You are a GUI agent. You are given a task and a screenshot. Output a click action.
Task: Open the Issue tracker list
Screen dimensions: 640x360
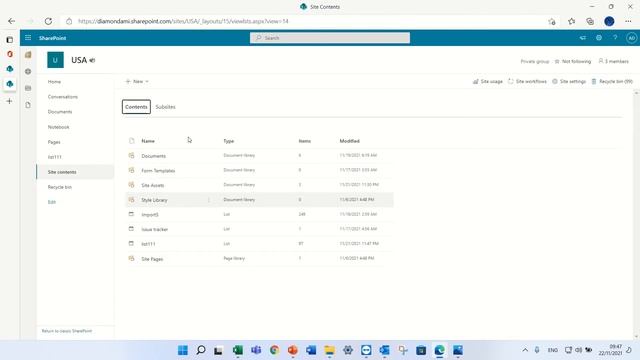(x=155, y=229)
